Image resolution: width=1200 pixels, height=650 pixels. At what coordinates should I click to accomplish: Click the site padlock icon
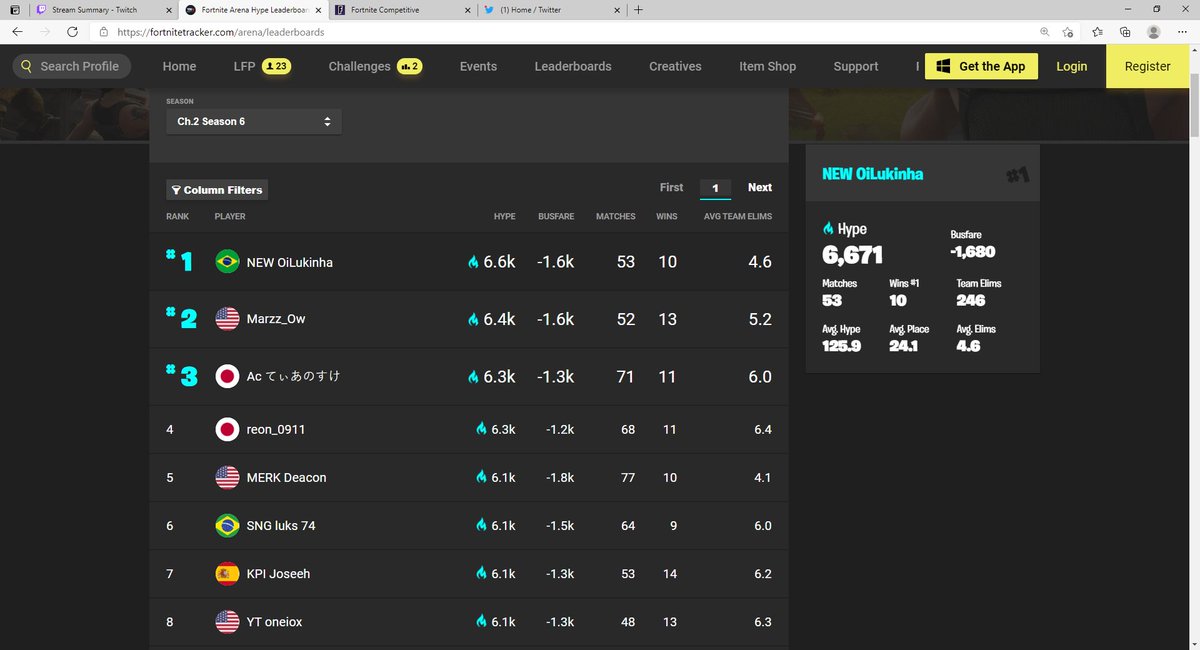pyautogui.click(x=103, y=32)
